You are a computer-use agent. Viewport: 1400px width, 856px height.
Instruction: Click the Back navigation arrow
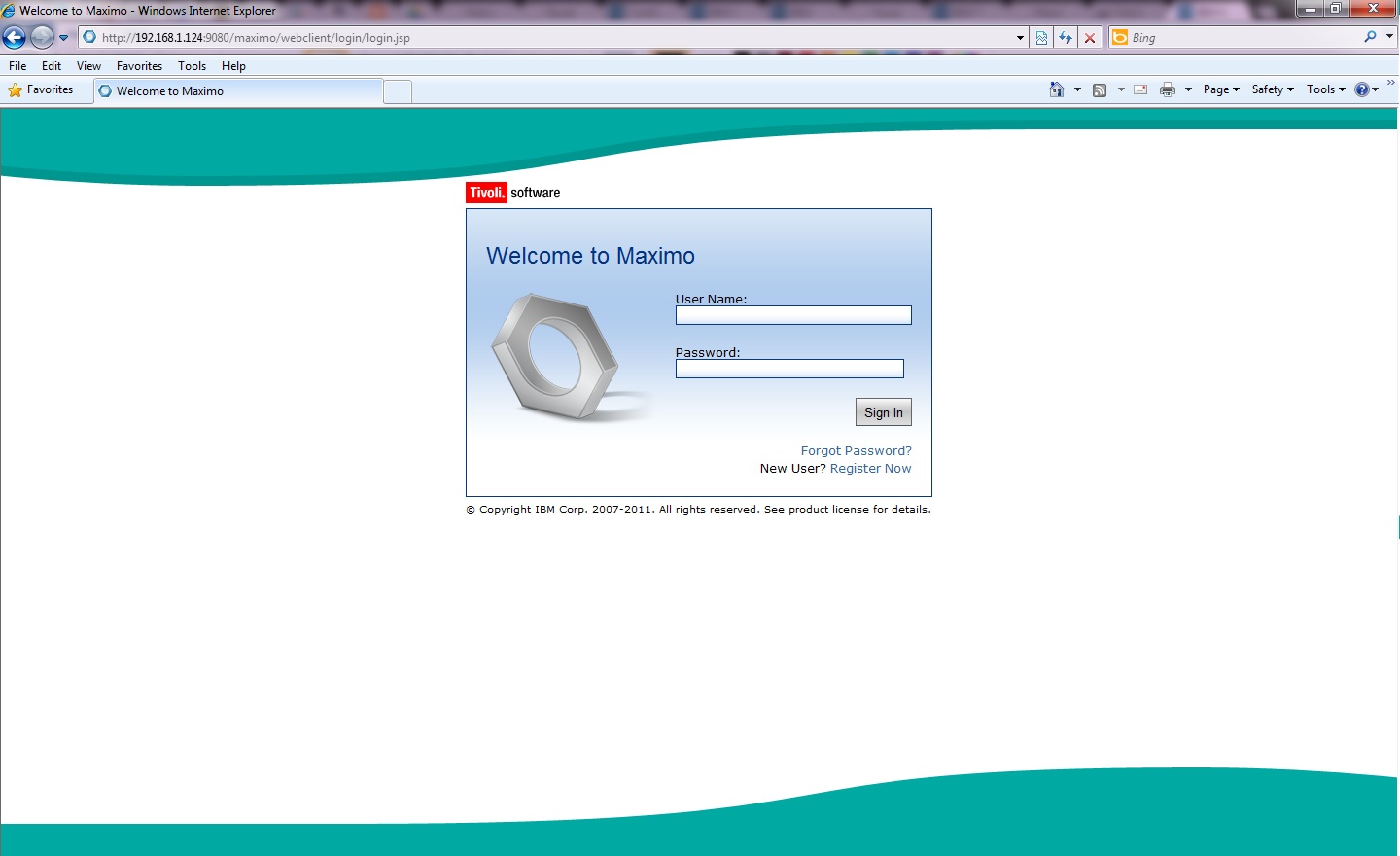pos(13,37)
